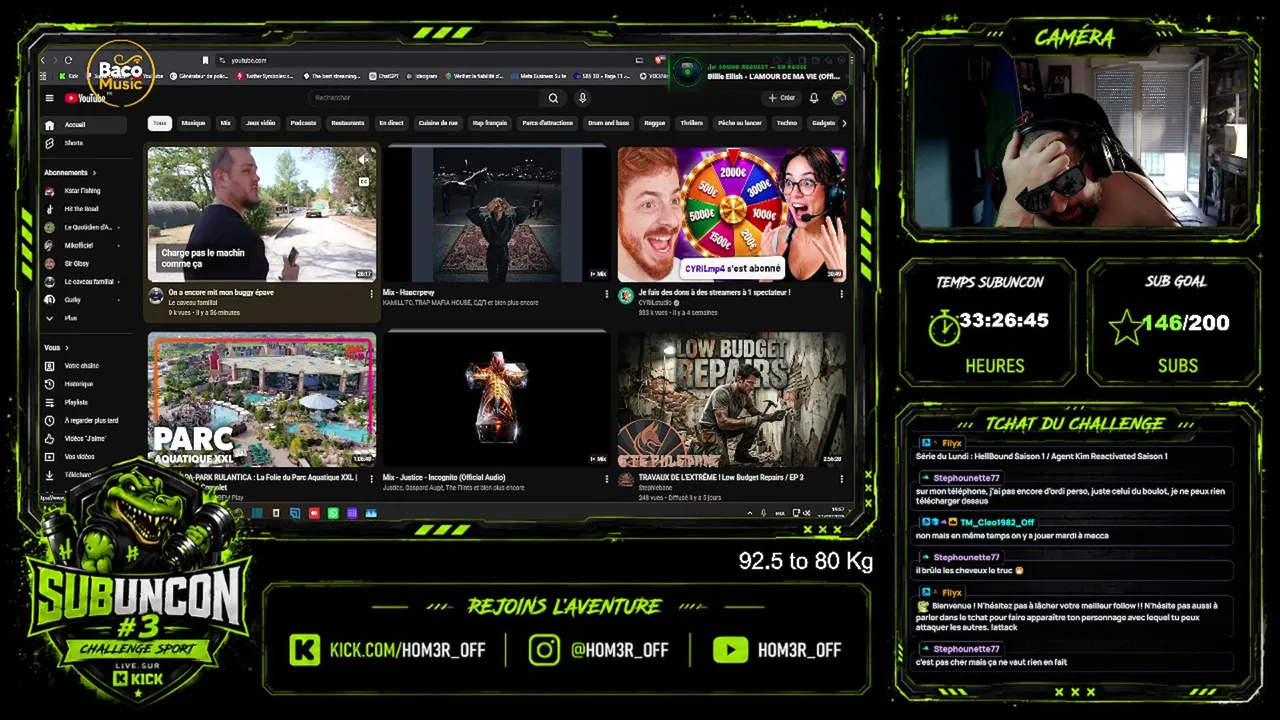
Task: Start voice search with the microphone icon
Action: point(582,98)
